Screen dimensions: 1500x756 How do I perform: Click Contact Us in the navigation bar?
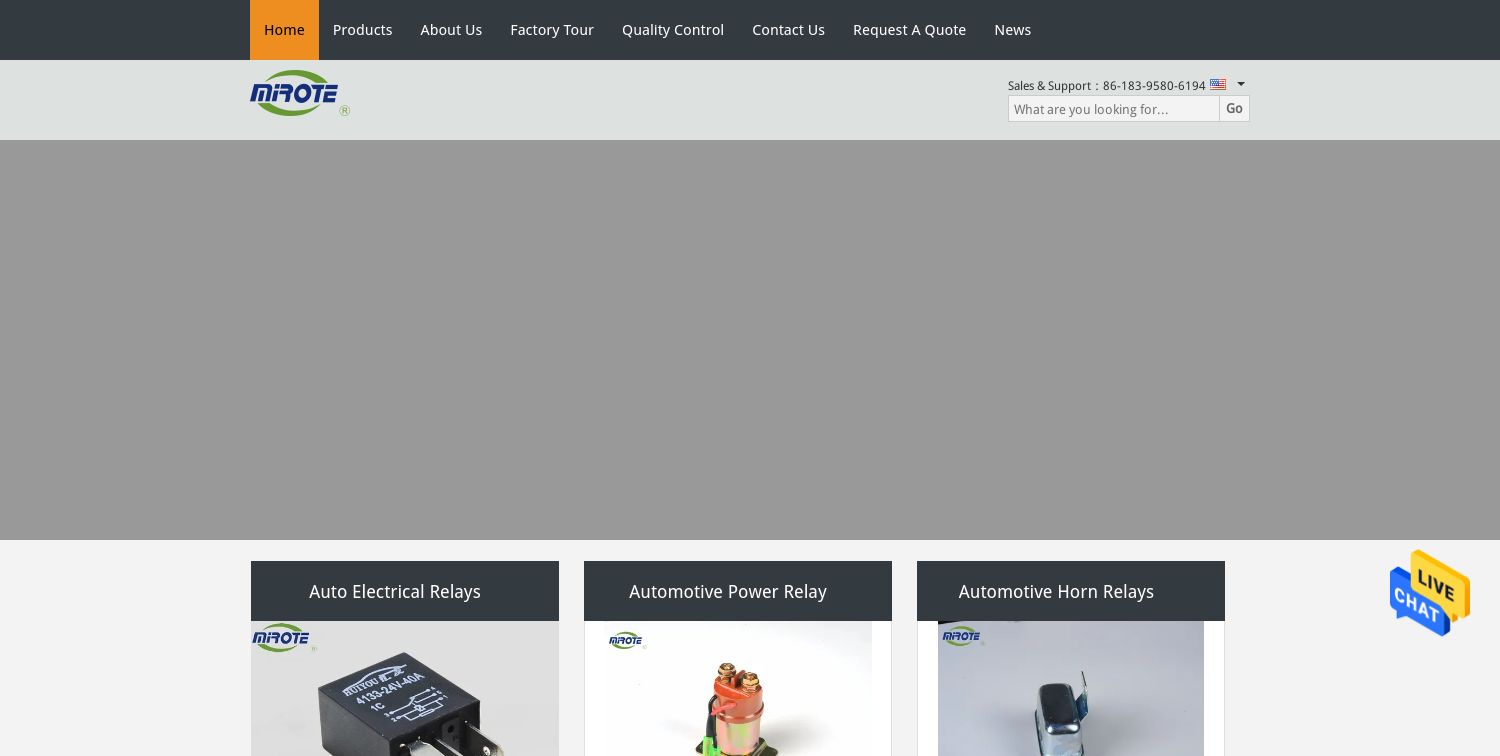(x=788, y=30)
